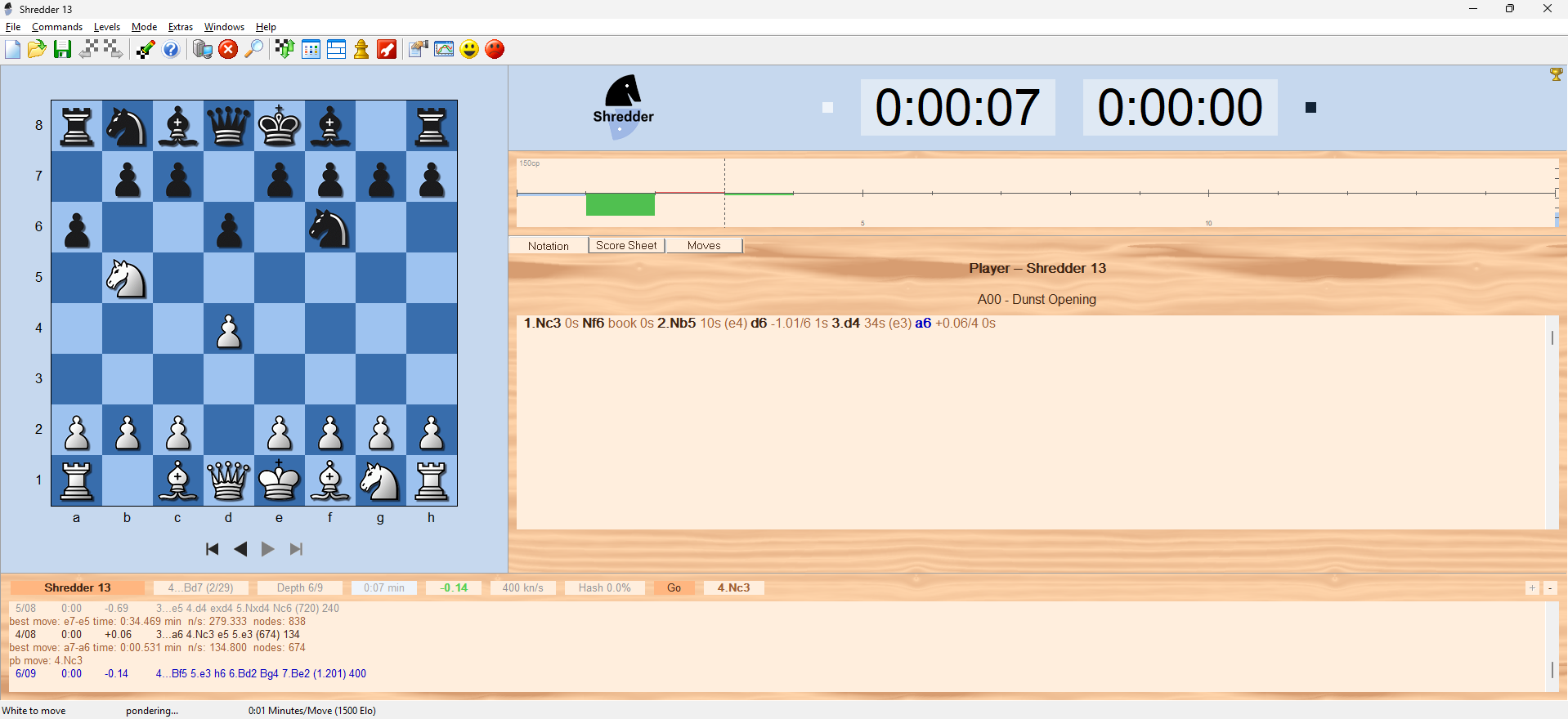Click the trophy icon at top right
The image size is (1568, 719).
coord(1556,75)
